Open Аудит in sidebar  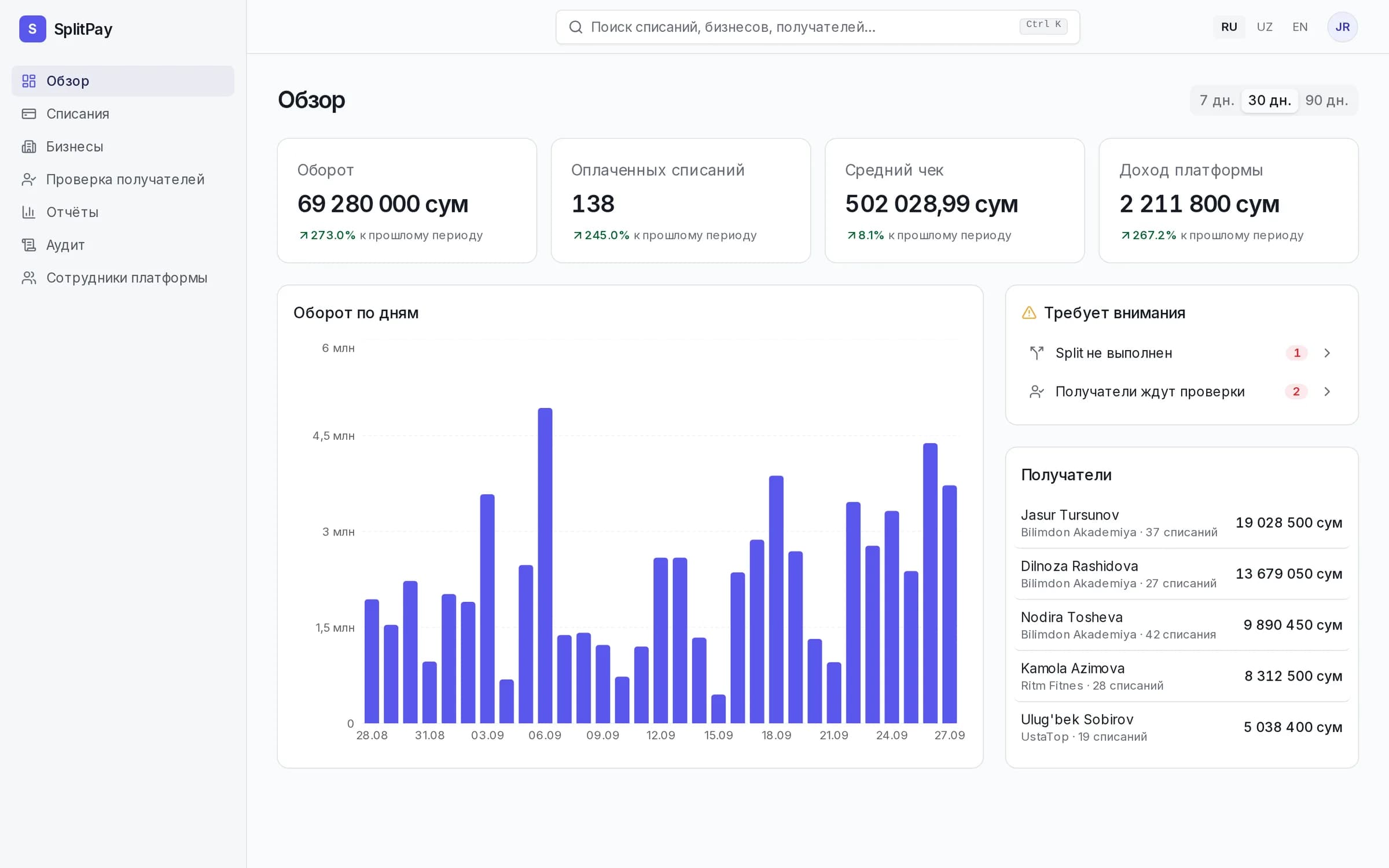point(123,245)
